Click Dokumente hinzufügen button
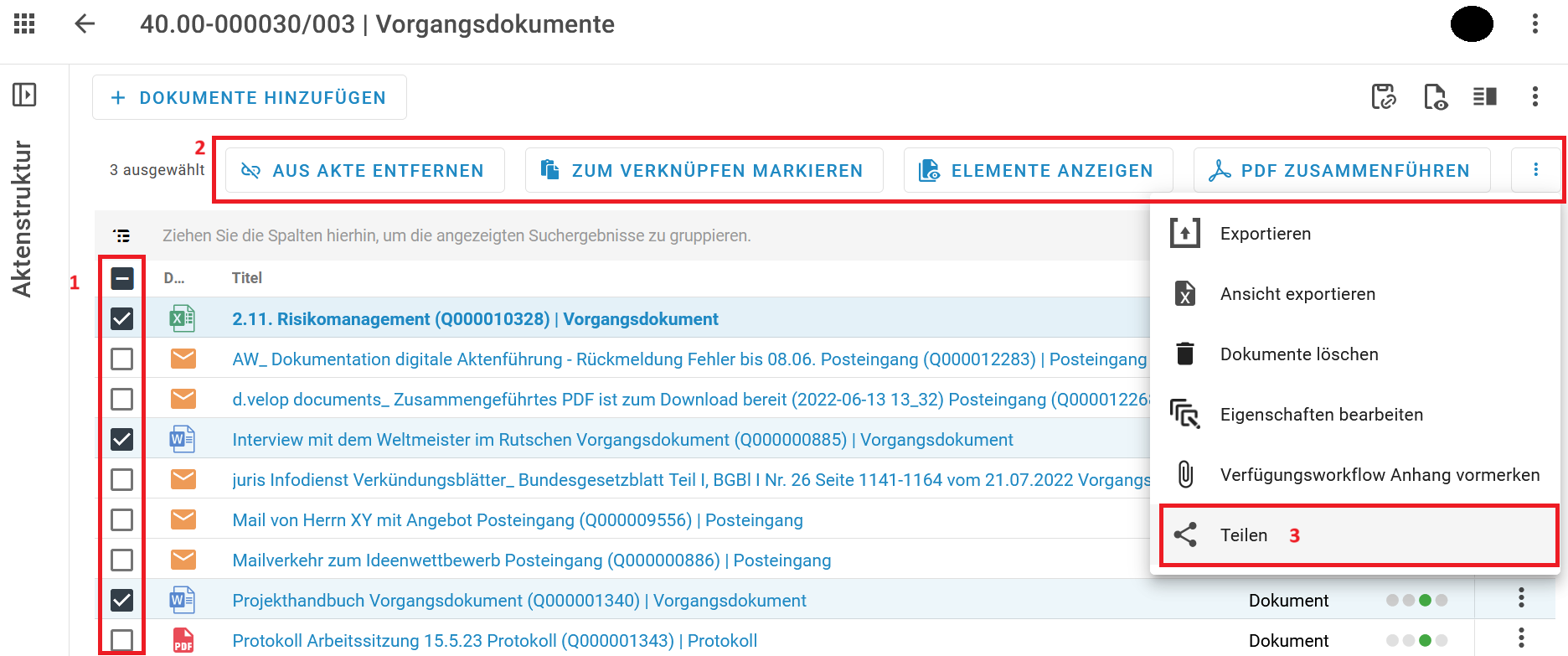This screenshot has height=656, width=1568. tap(250, 98)
